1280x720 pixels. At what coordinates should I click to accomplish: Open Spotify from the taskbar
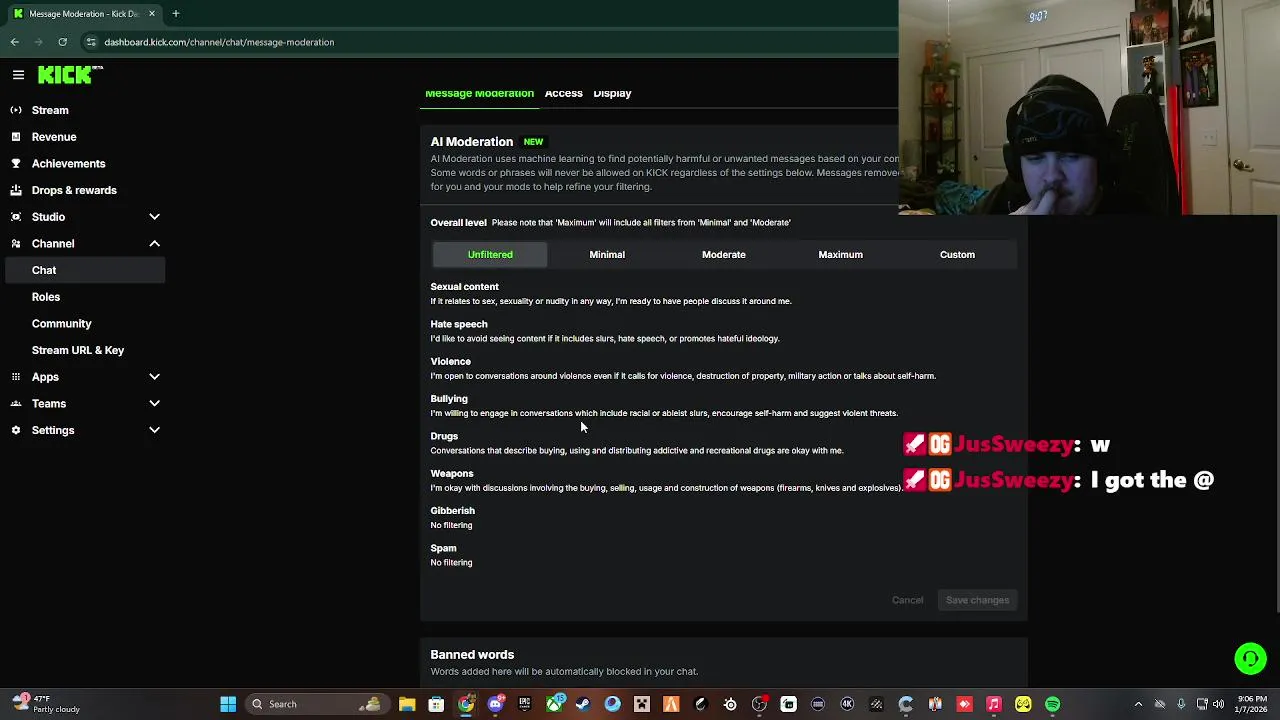[1052, 704]
